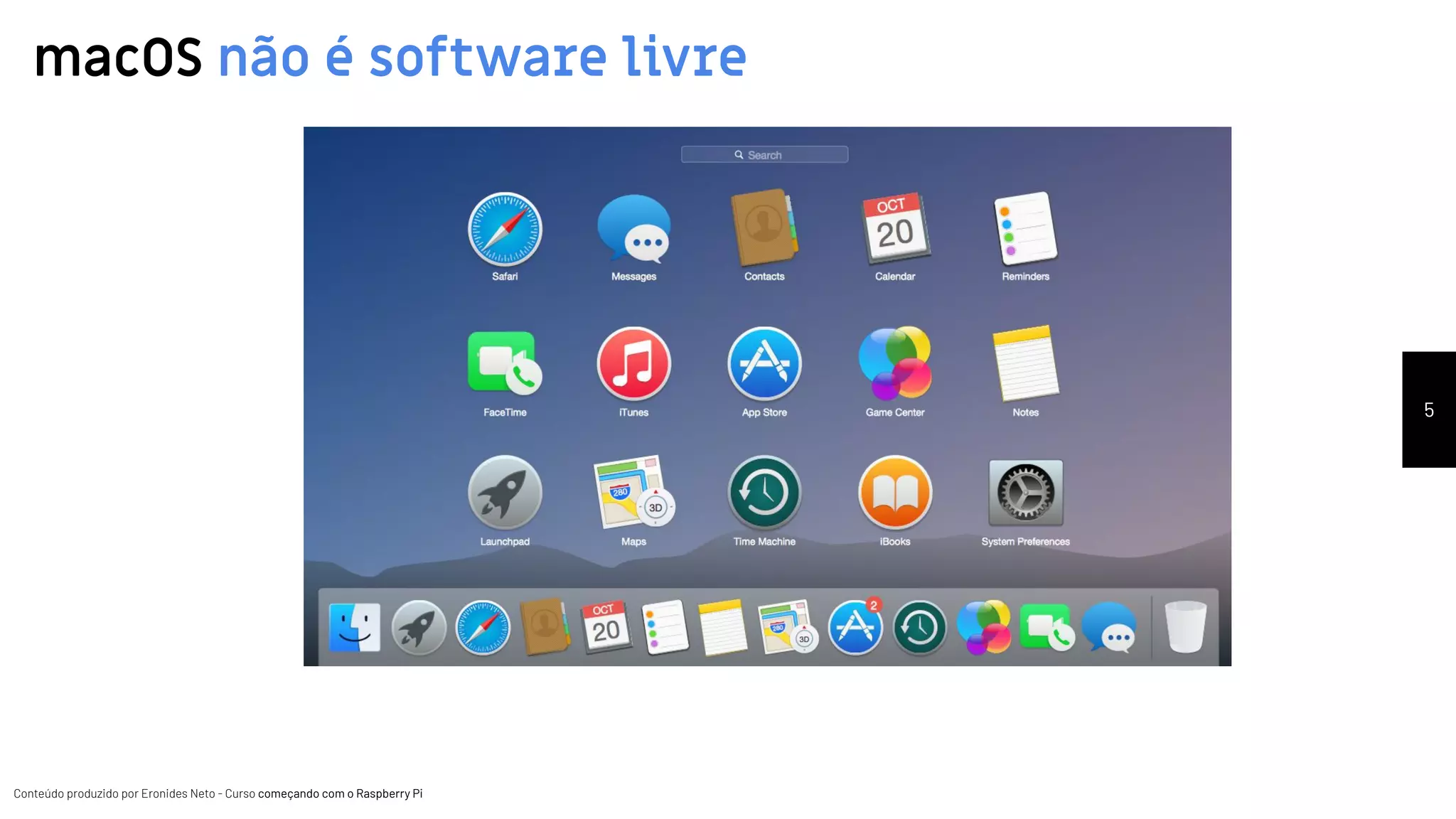Viewport: 1456px width, 819px height.
Task: Click App Store with badge in Dock
Action: [855, 628]
